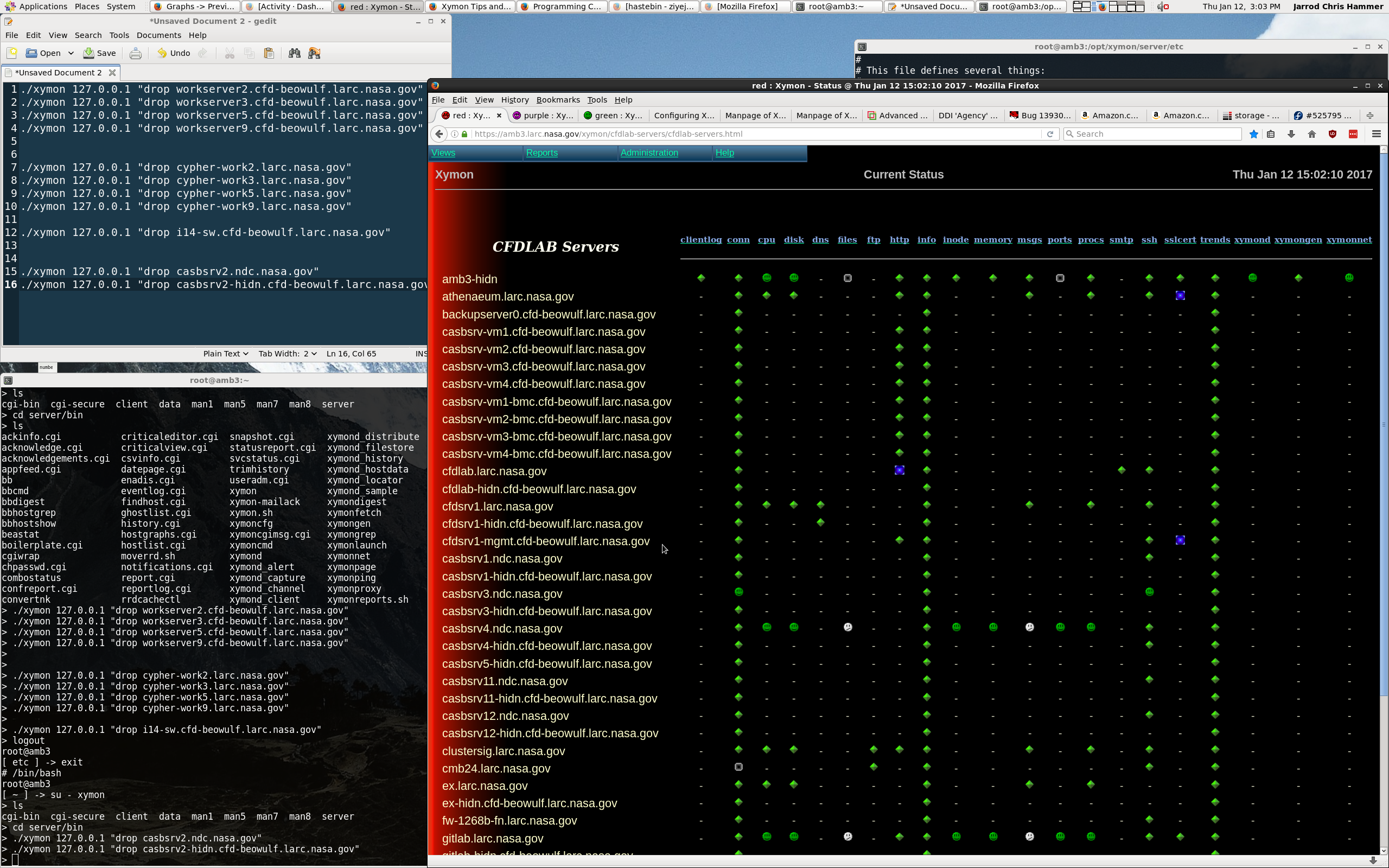Open the red LastPass extension icon

(1353, 135)
